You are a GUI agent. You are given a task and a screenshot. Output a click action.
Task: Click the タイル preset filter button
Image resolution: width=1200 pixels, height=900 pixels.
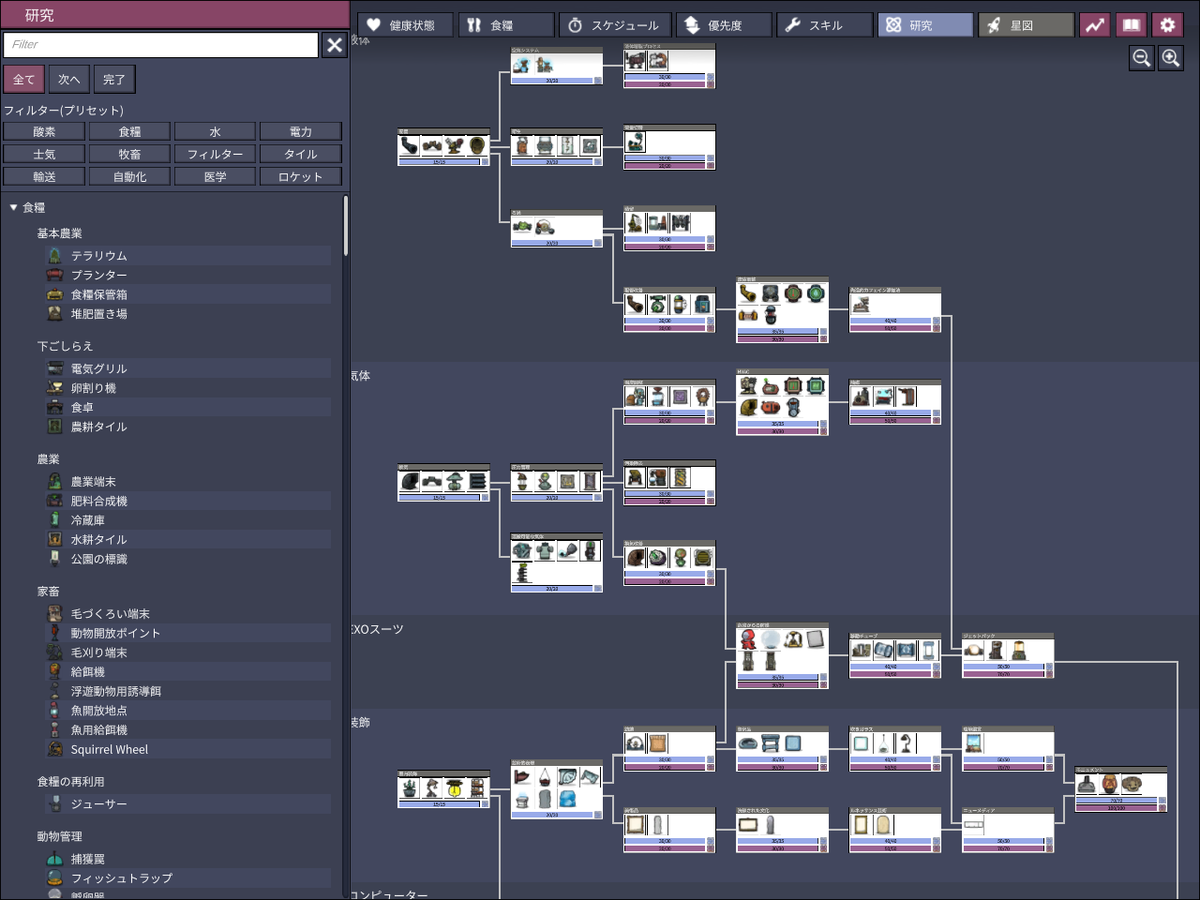[301, 155]
